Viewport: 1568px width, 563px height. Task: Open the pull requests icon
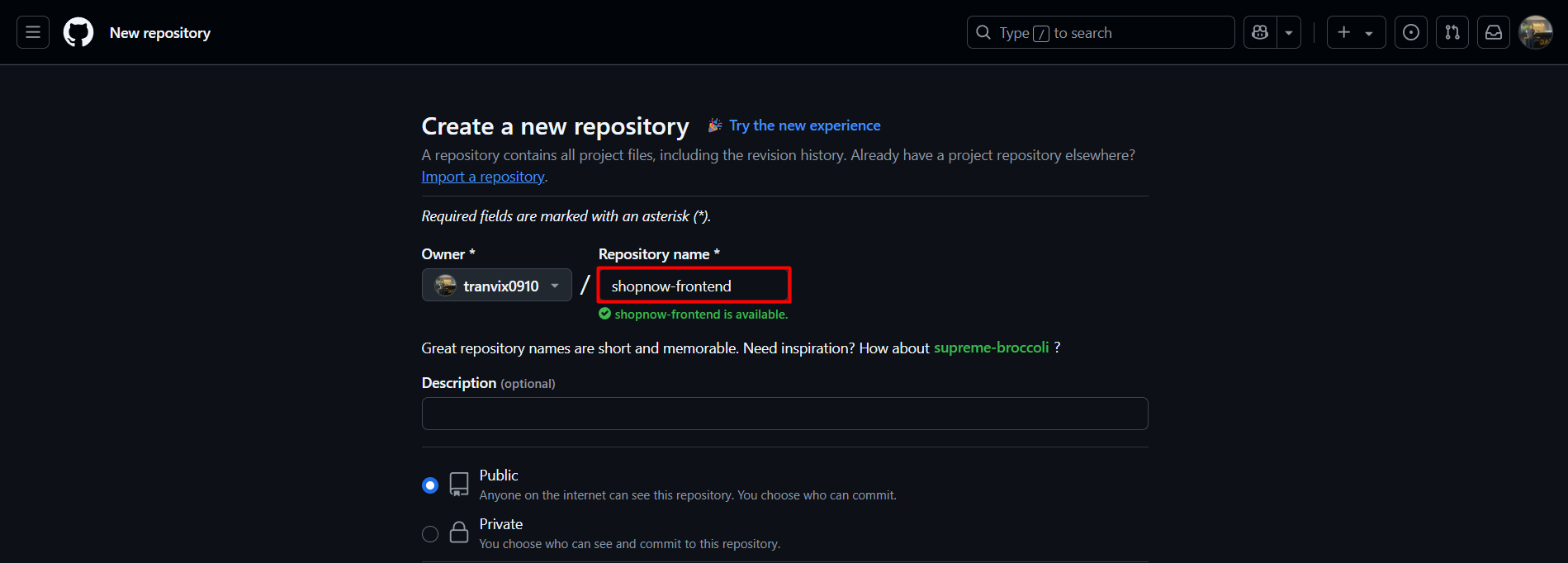click(x=1452, y=32)
